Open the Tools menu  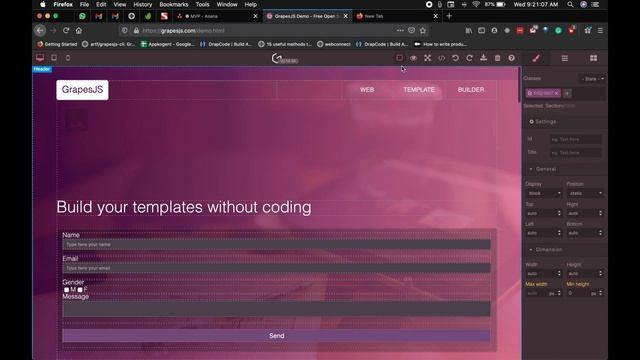(202, 4)
